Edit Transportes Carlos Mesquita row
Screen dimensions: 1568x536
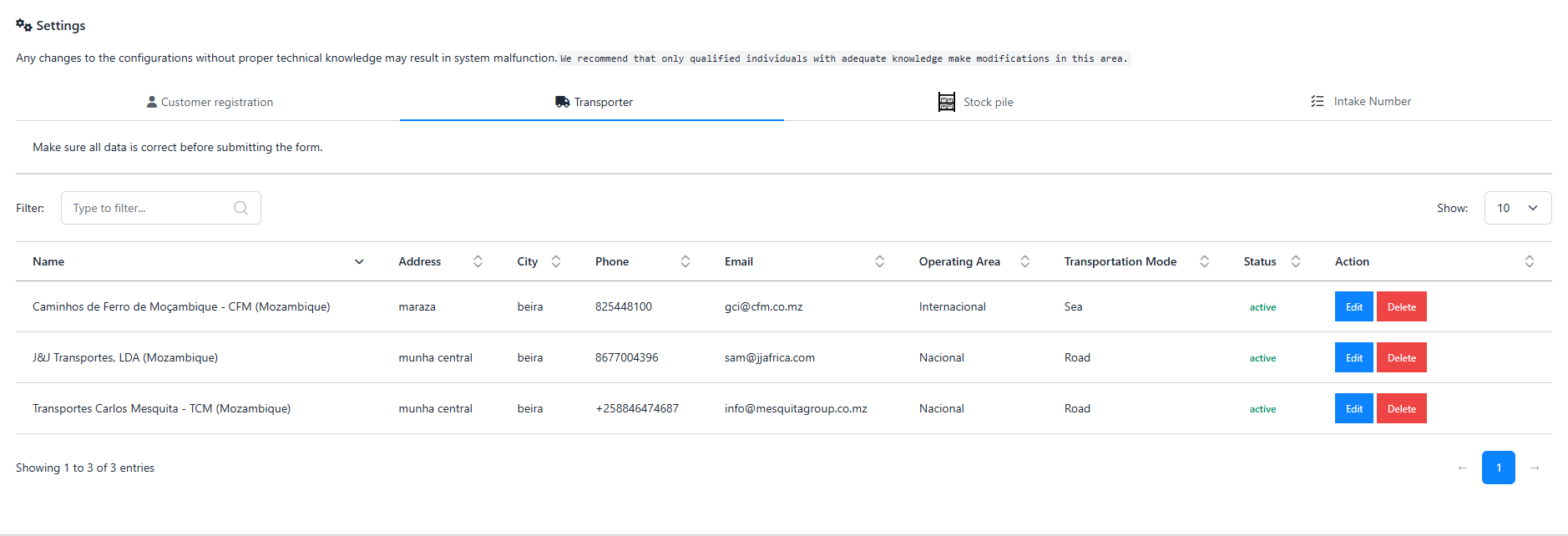coord(1353,408)
